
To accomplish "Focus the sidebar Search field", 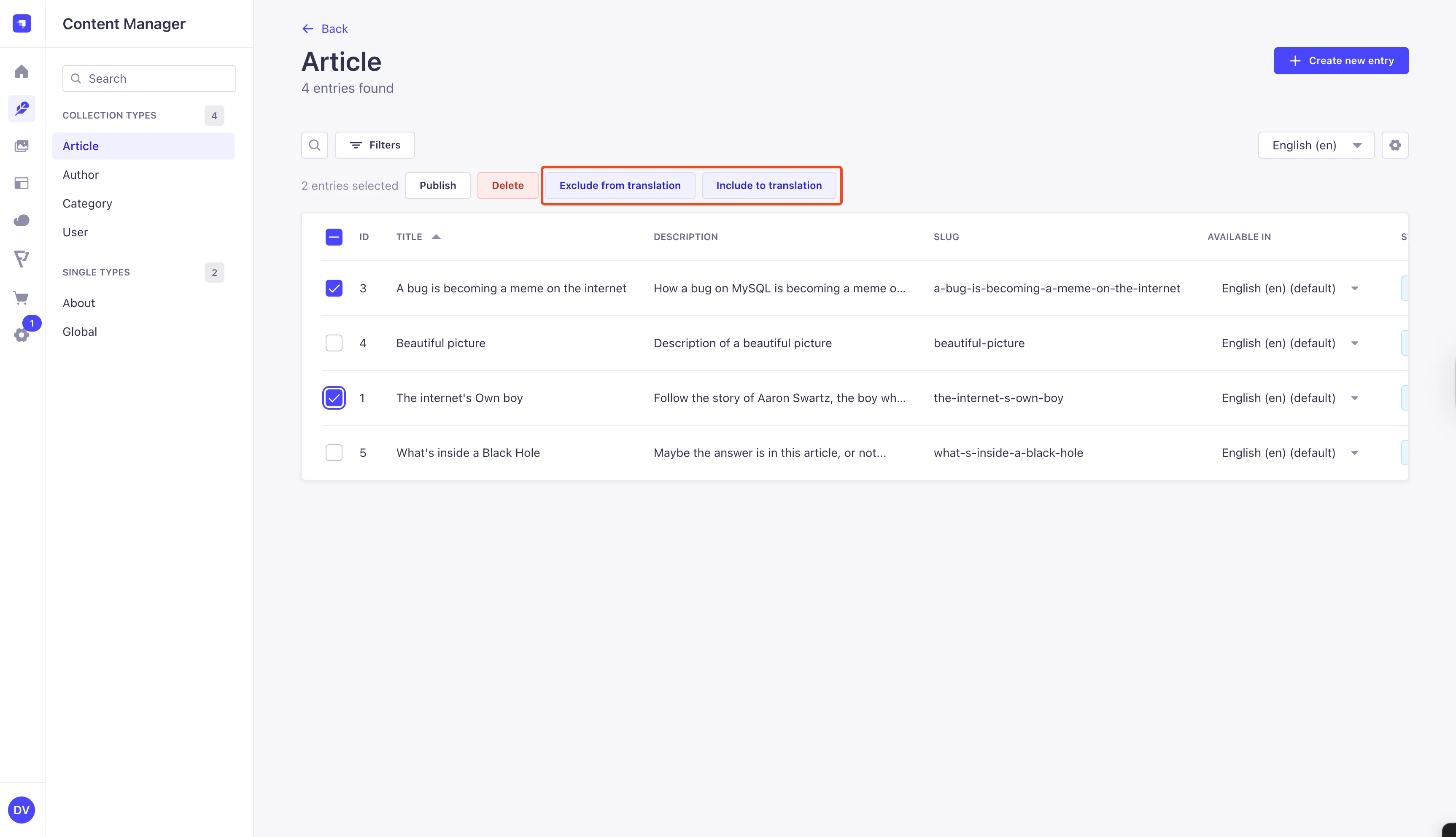I will tap(149, 79).
